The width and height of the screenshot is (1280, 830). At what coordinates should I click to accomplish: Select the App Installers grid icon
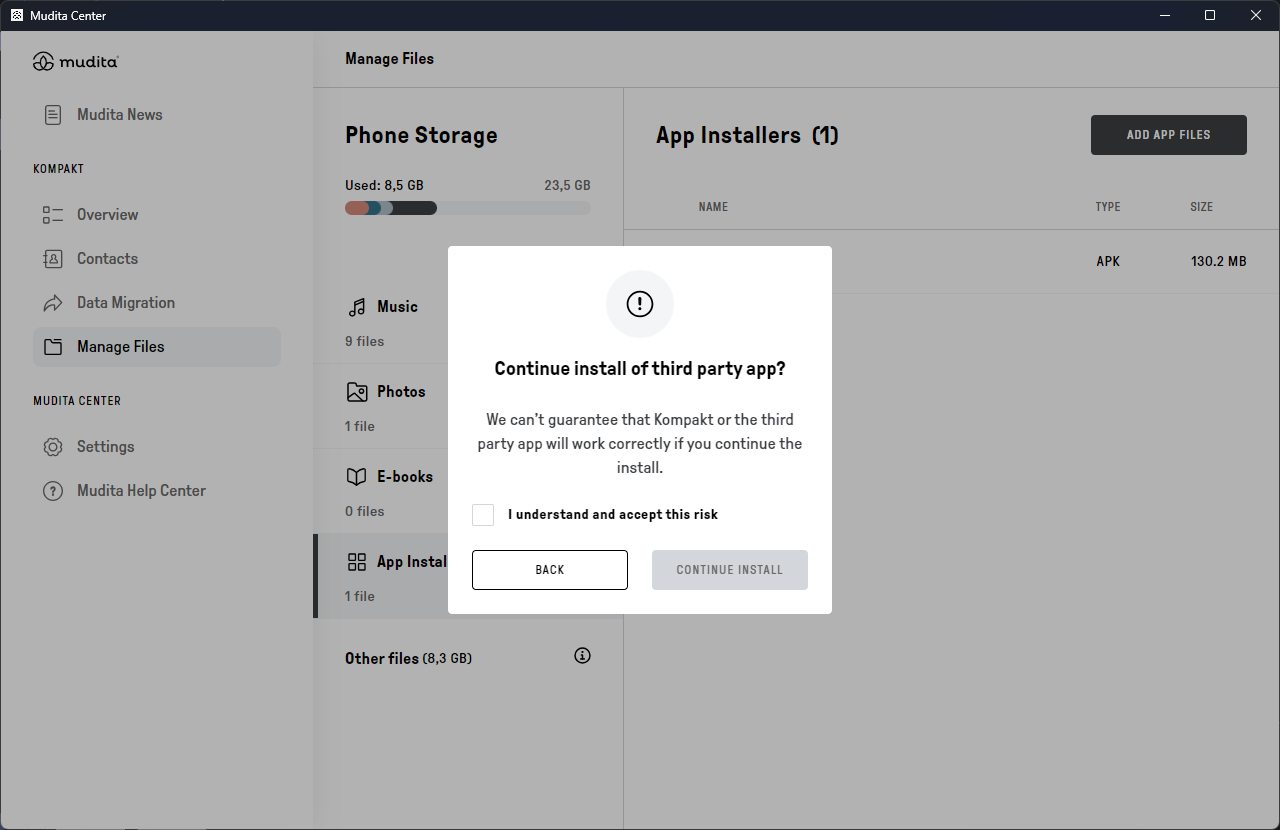357,562
